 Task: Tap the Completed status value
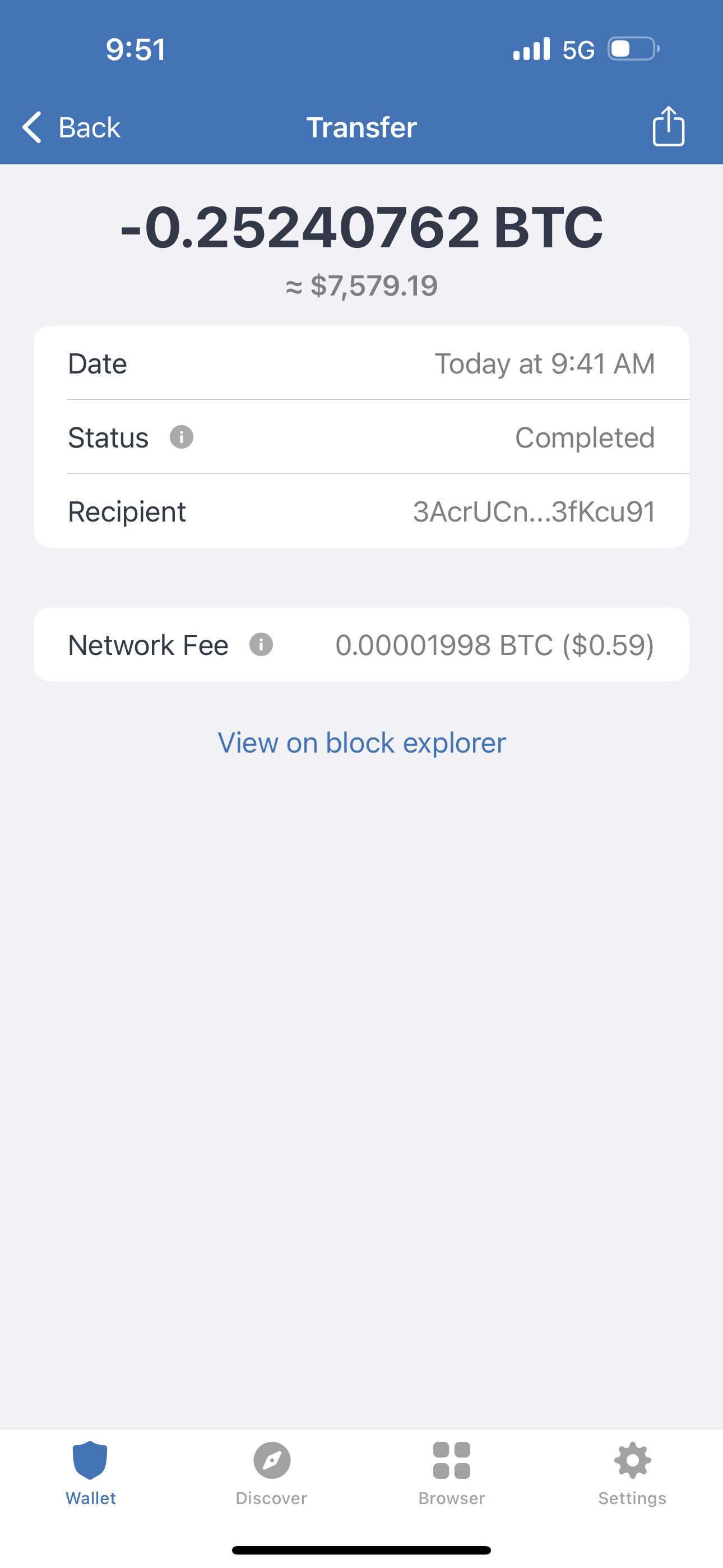coord(584,437)
